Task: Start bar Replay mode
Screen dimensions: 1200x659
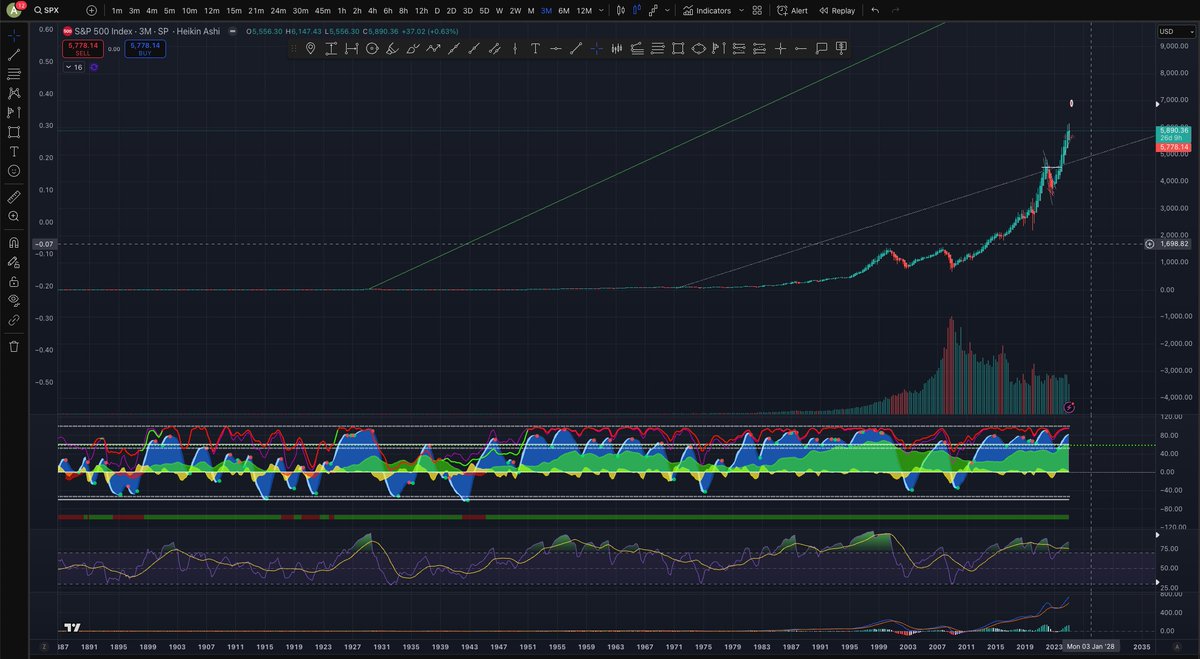Action: coord(836,10)
